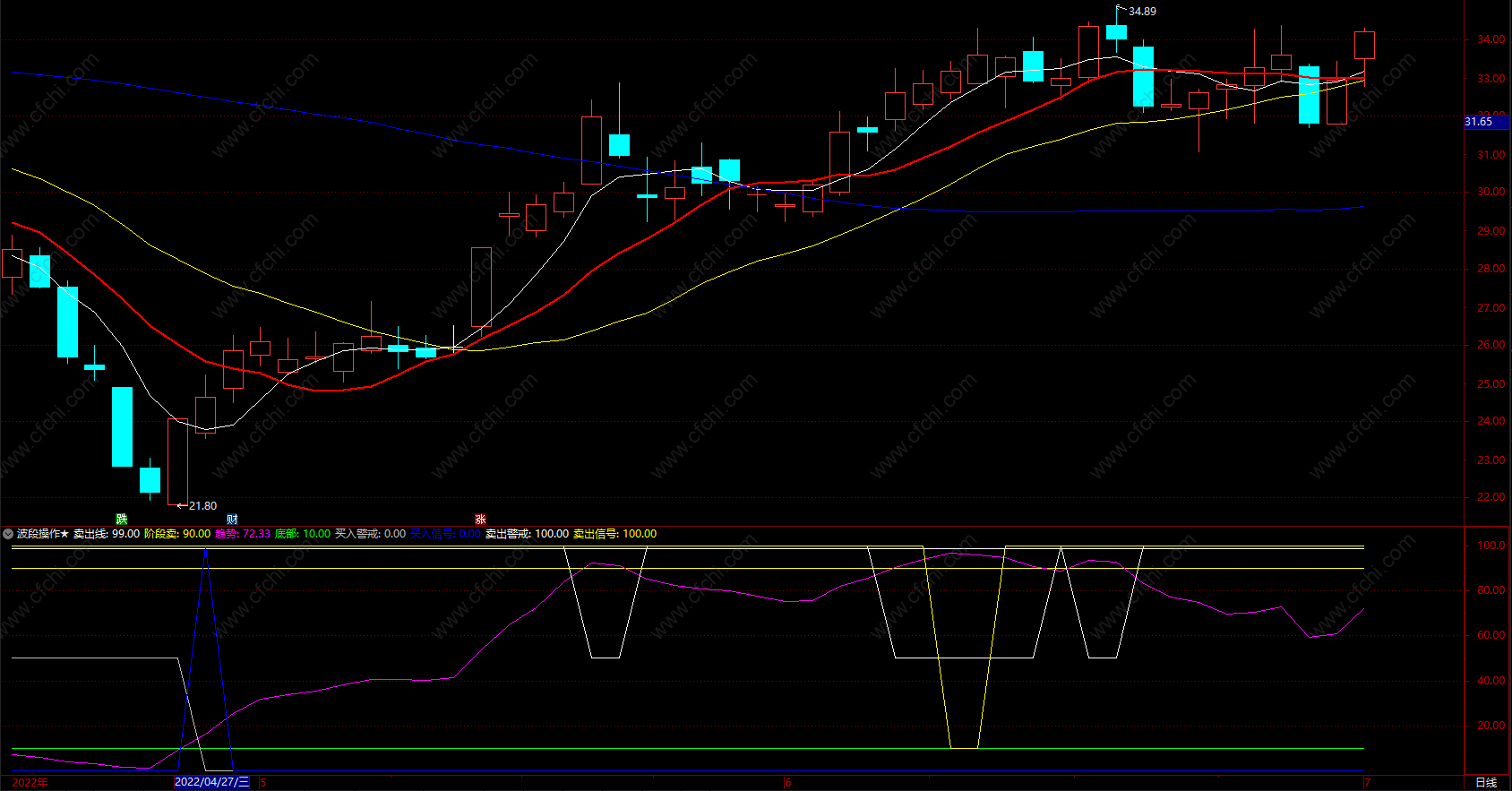Open the 日线 period selector
The image size is (1512, 791).
1486,783
